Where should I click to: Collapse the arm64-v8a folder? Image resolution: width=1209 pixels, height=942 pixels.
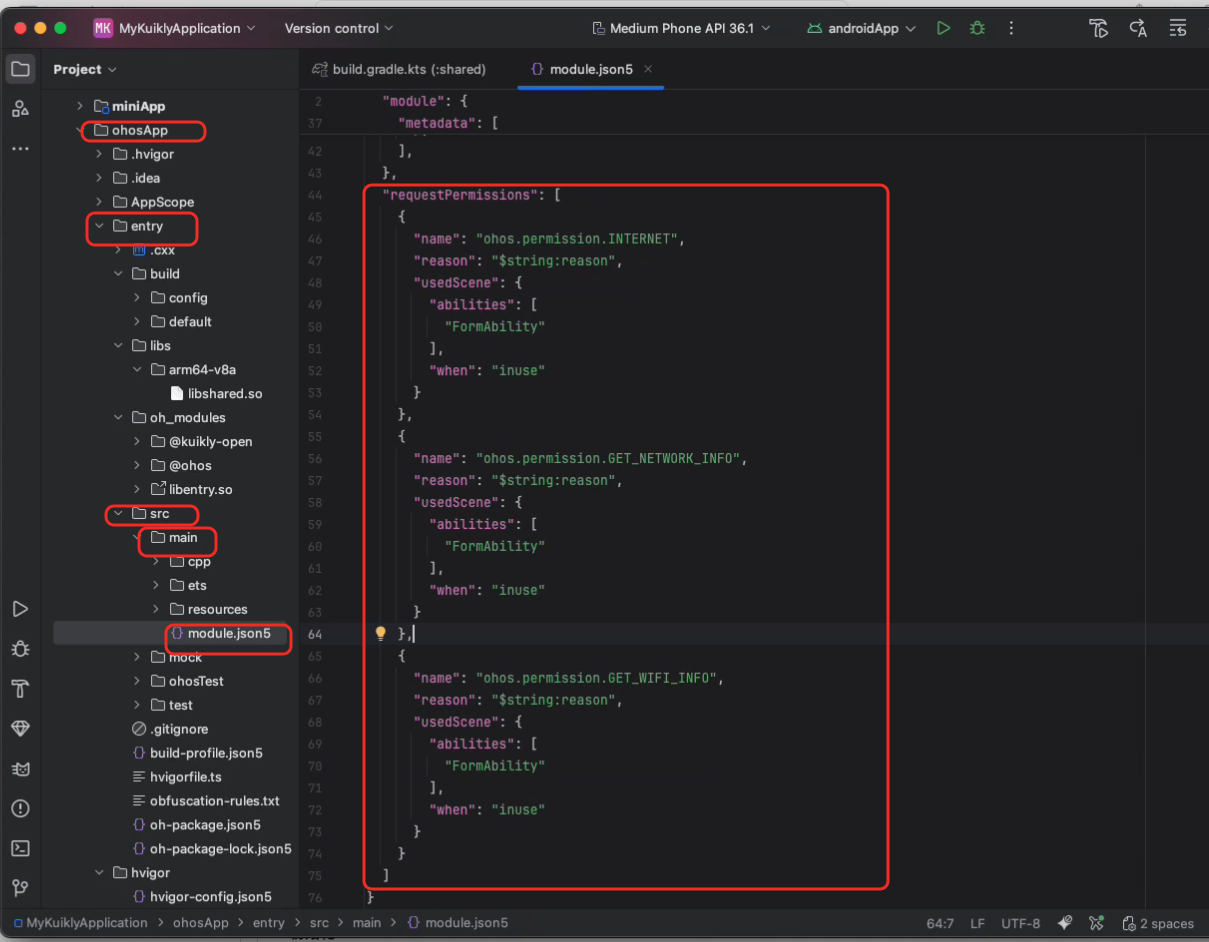[137, 370]
